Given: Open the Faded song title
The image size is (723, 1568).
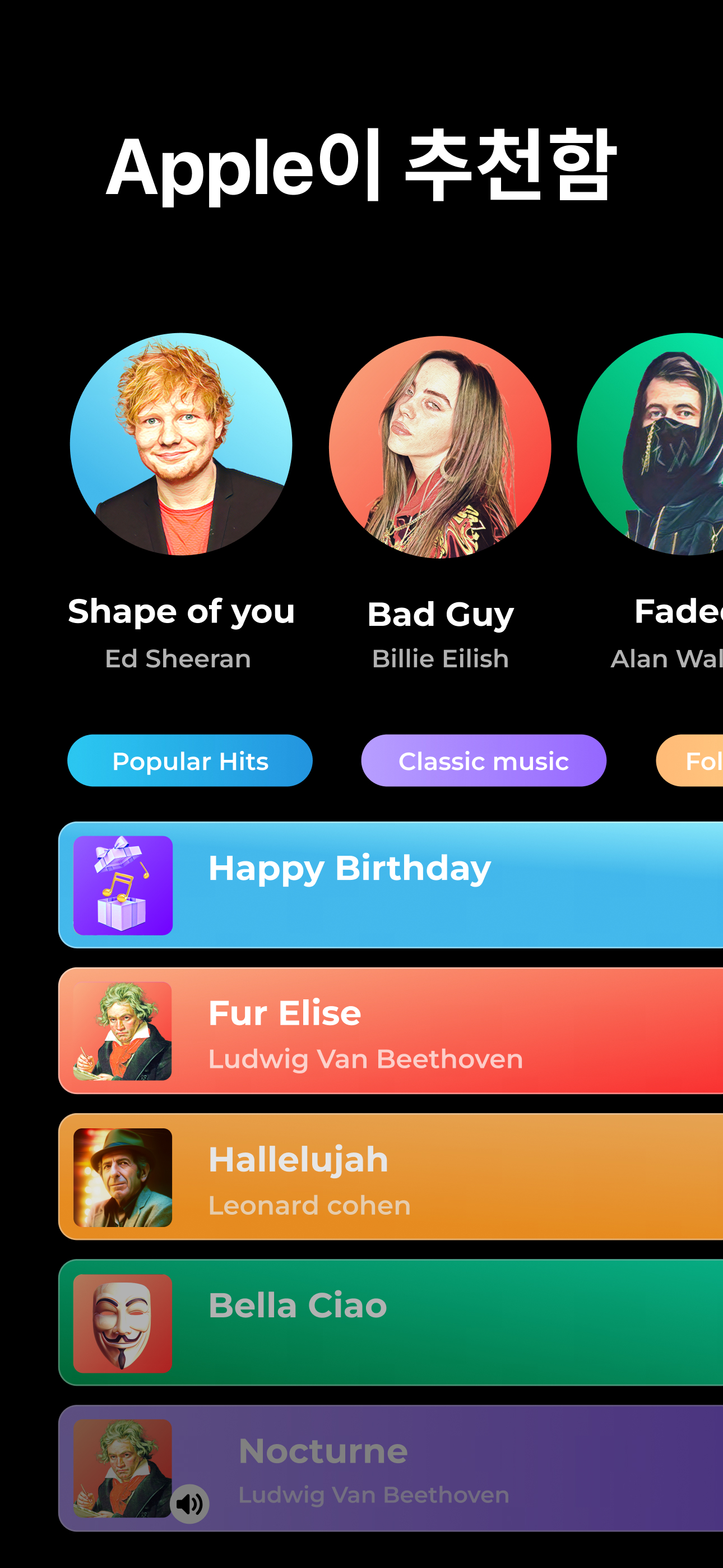Looking at the screenshot, I should coord(679,611).
